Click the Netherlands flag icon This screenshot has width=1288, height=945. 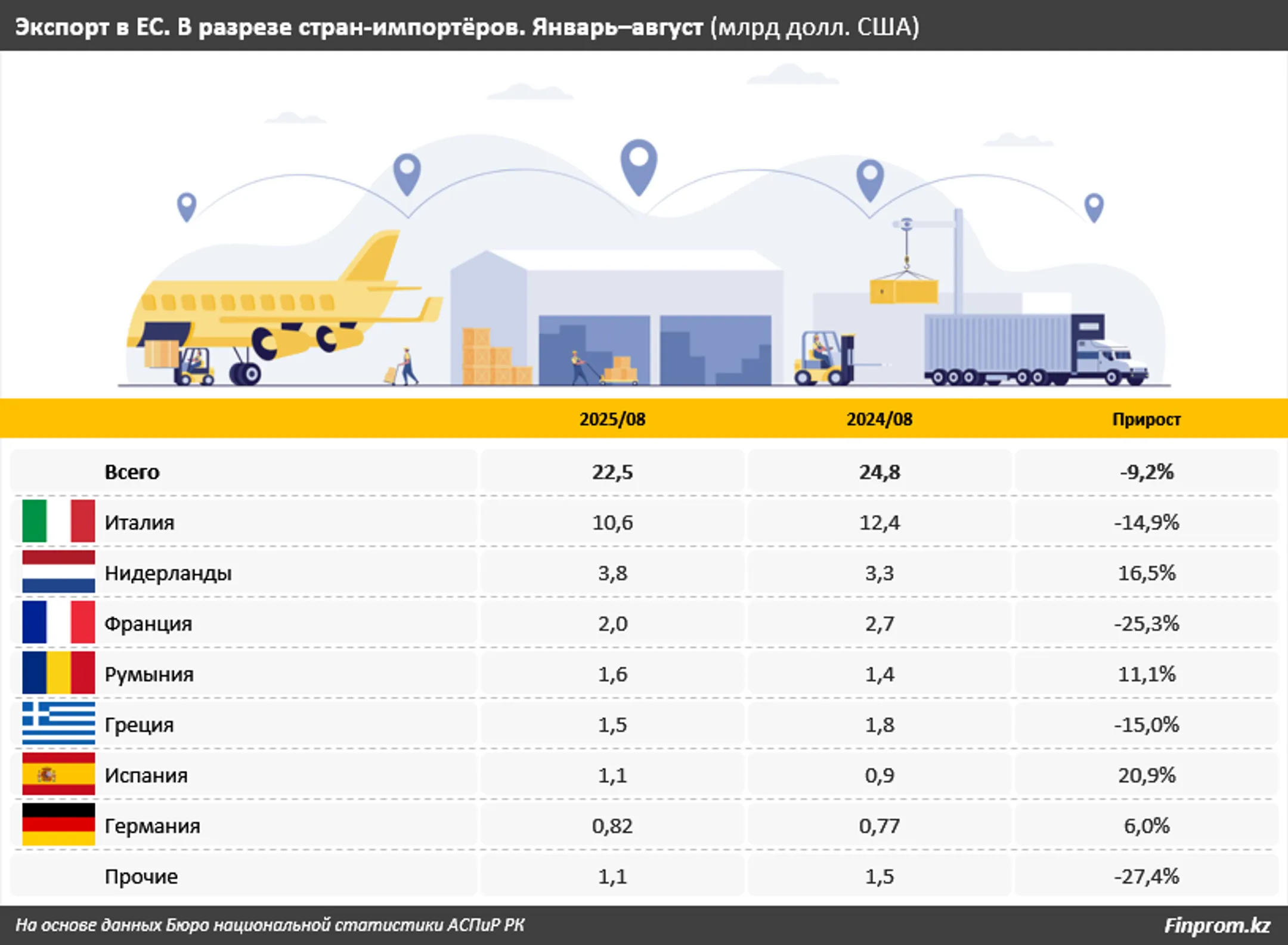coord(58,572)
